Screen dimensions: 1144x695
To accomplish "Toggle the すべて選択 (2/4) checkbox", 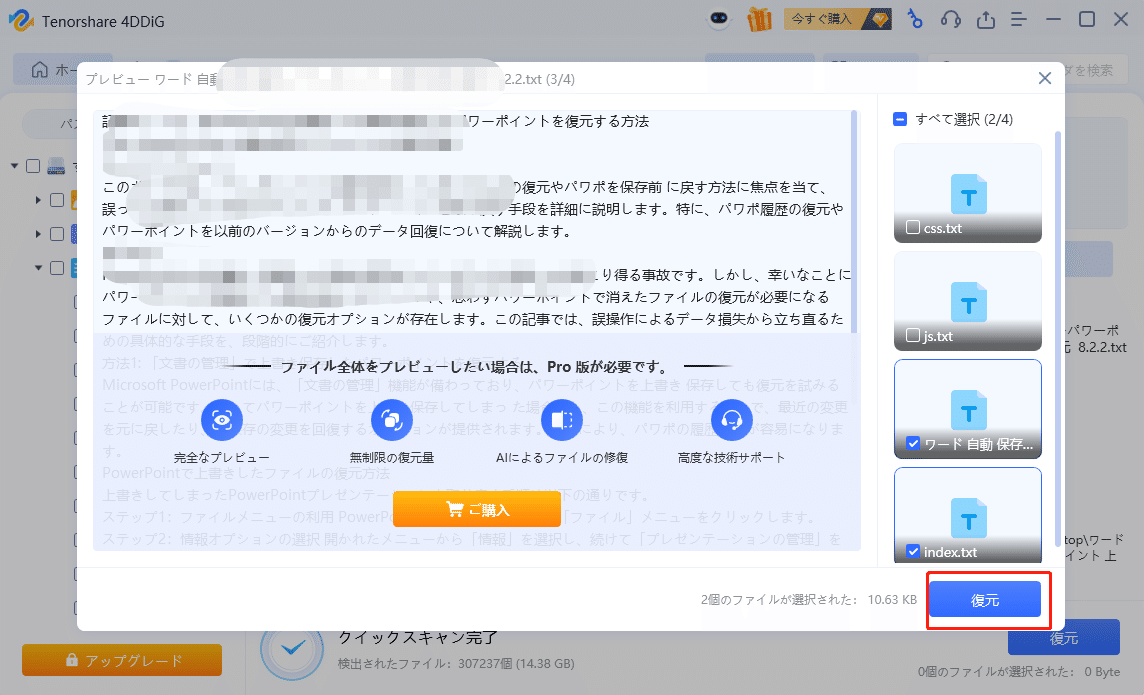I will (900, 119).
